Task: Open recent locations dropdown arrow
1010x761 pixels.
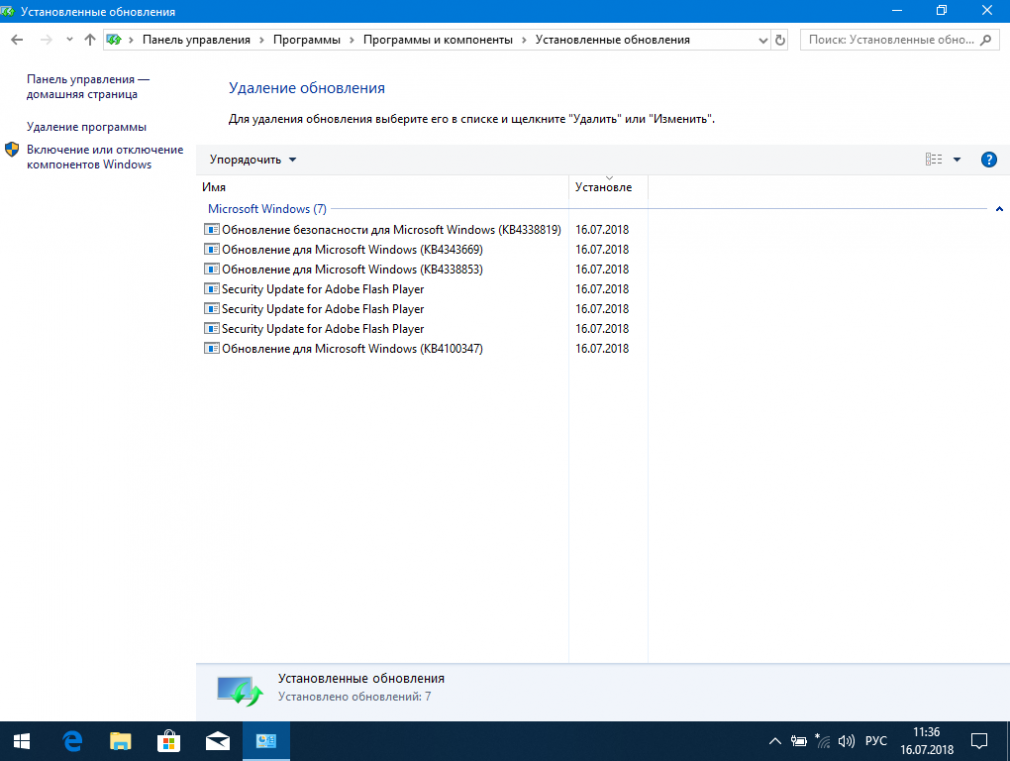Action: [x=69, y=40]
